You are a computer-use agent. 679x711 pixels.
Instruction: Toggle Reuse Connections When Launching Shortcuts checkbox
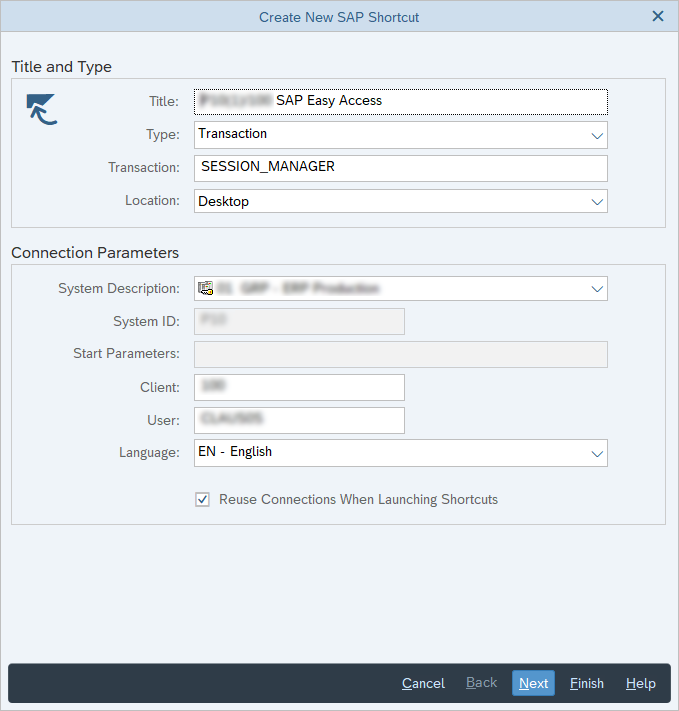pos(202,499)
